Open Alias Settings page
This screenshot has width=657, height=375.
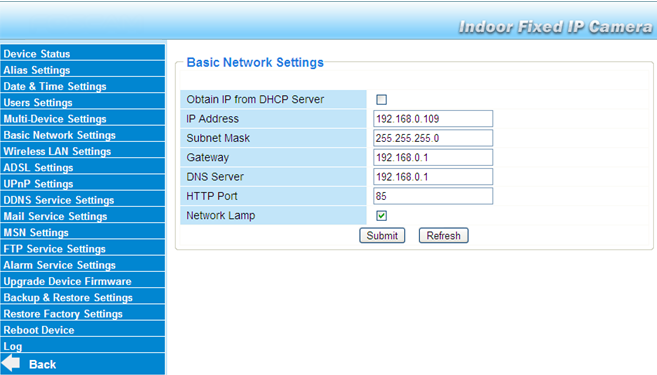[x=37, y=70]
